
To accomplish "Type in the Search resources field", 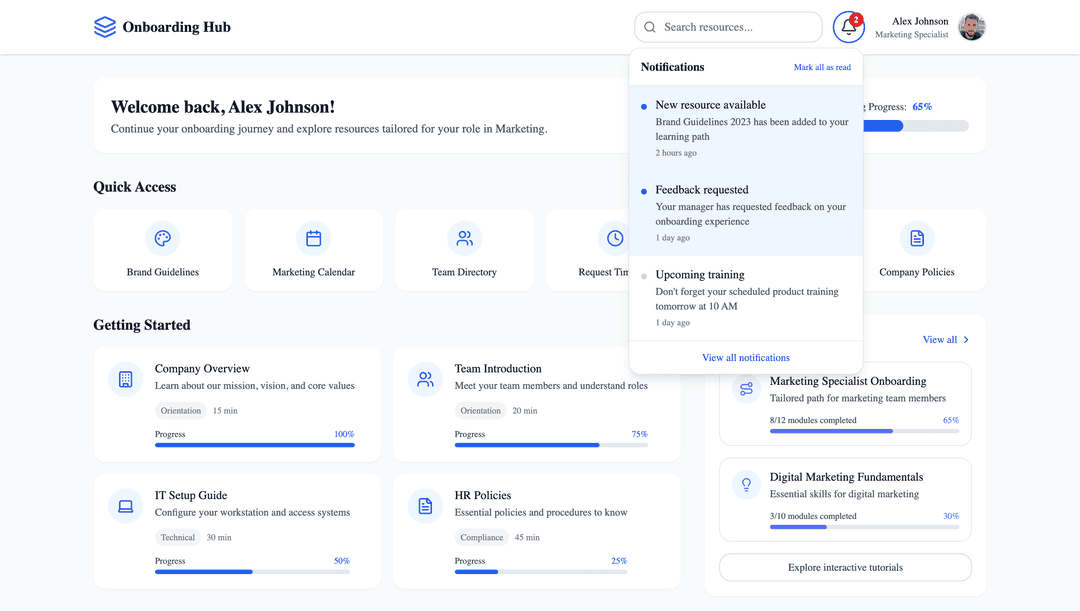I will [x=738, y=27].
